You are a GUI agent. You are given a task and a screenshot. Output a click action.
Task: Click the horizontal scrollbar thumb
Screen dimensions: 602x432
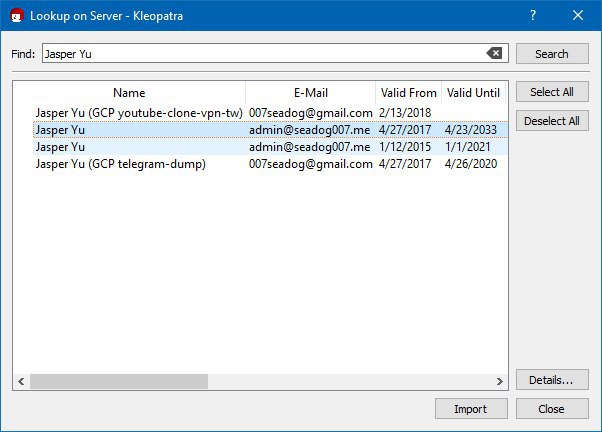[x=119, y=381]
